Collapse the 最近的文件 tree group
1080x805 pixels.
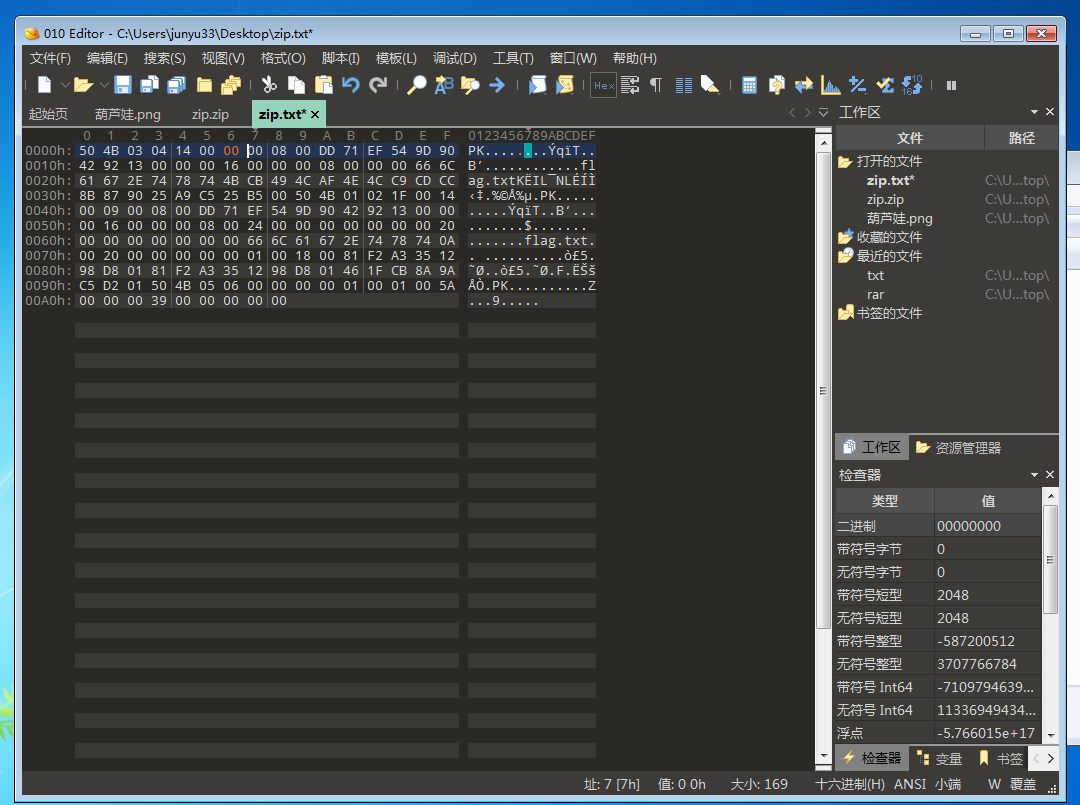click(845, 256)
